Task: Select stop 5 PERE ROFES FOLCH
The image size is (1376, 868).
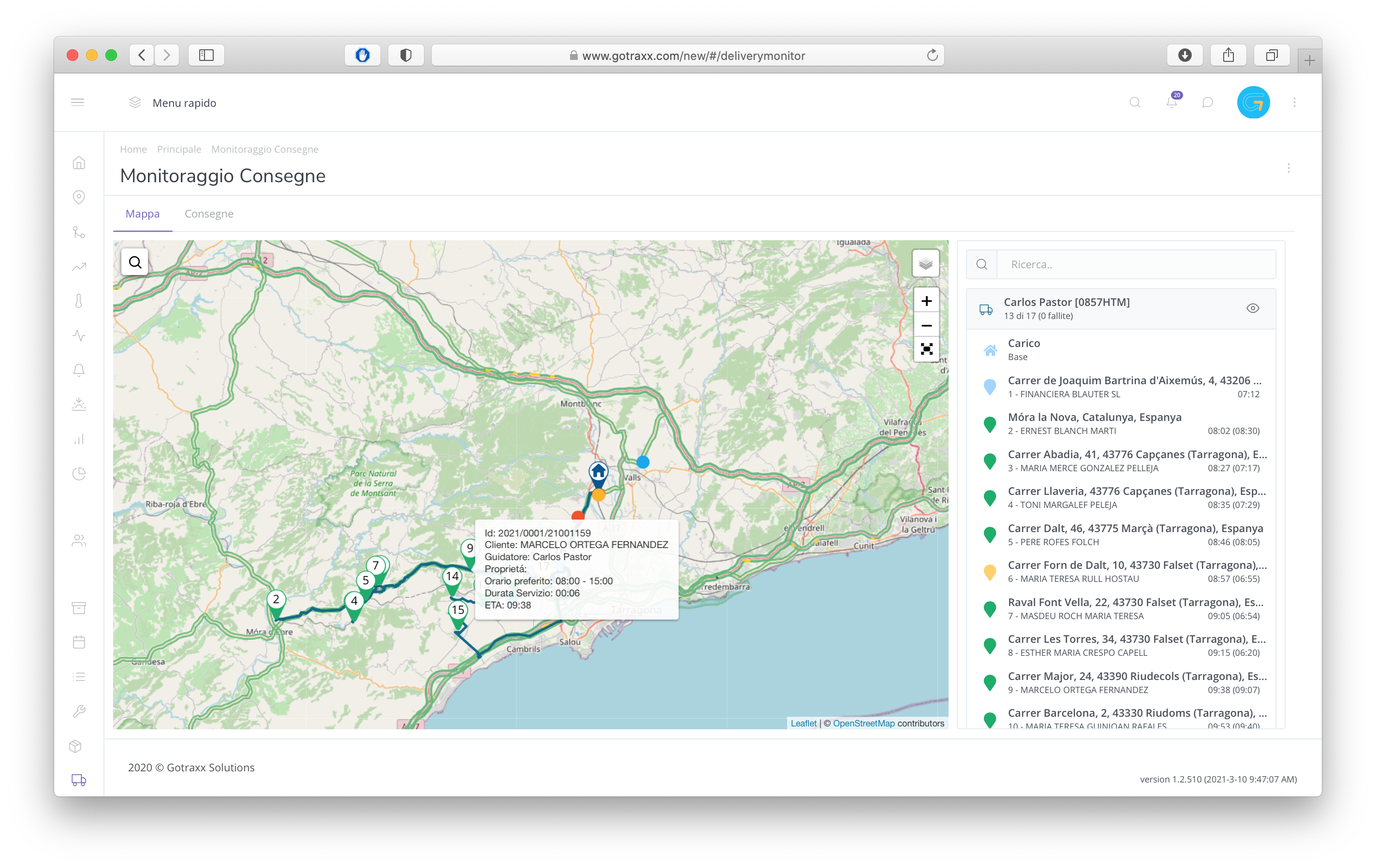Action: [x=1120, y=535]
